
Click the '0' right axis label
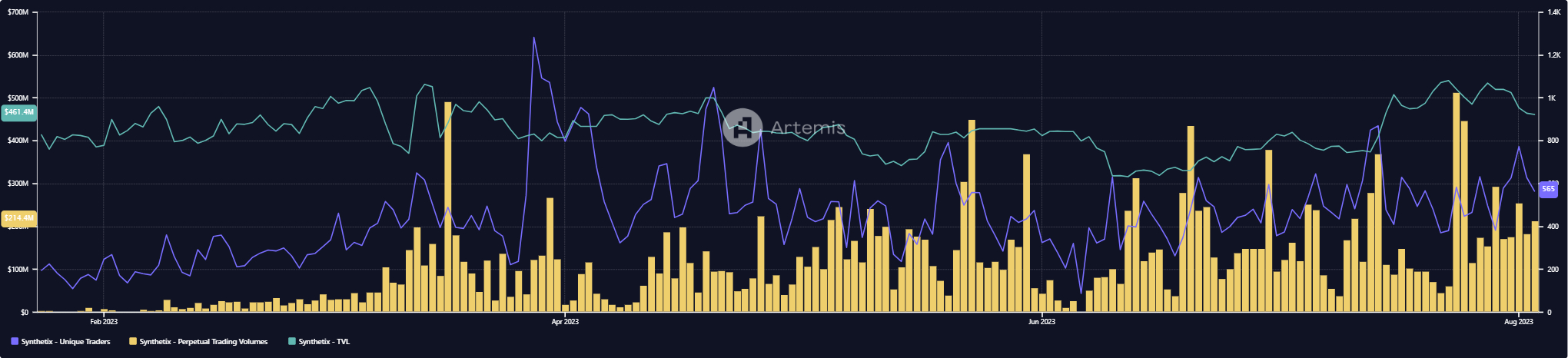[1550, 312]
